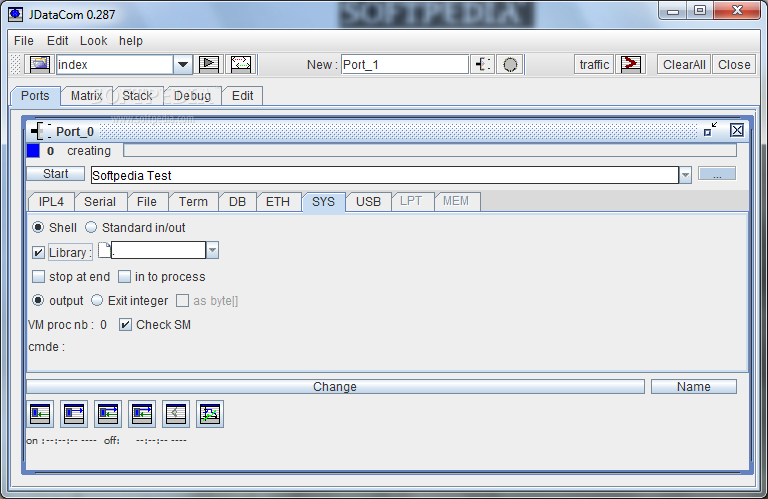The width and height of the screenshot is (768, 499).
Task: Click the fourth bidirectional arrow icon
Action: coord(142,414)
